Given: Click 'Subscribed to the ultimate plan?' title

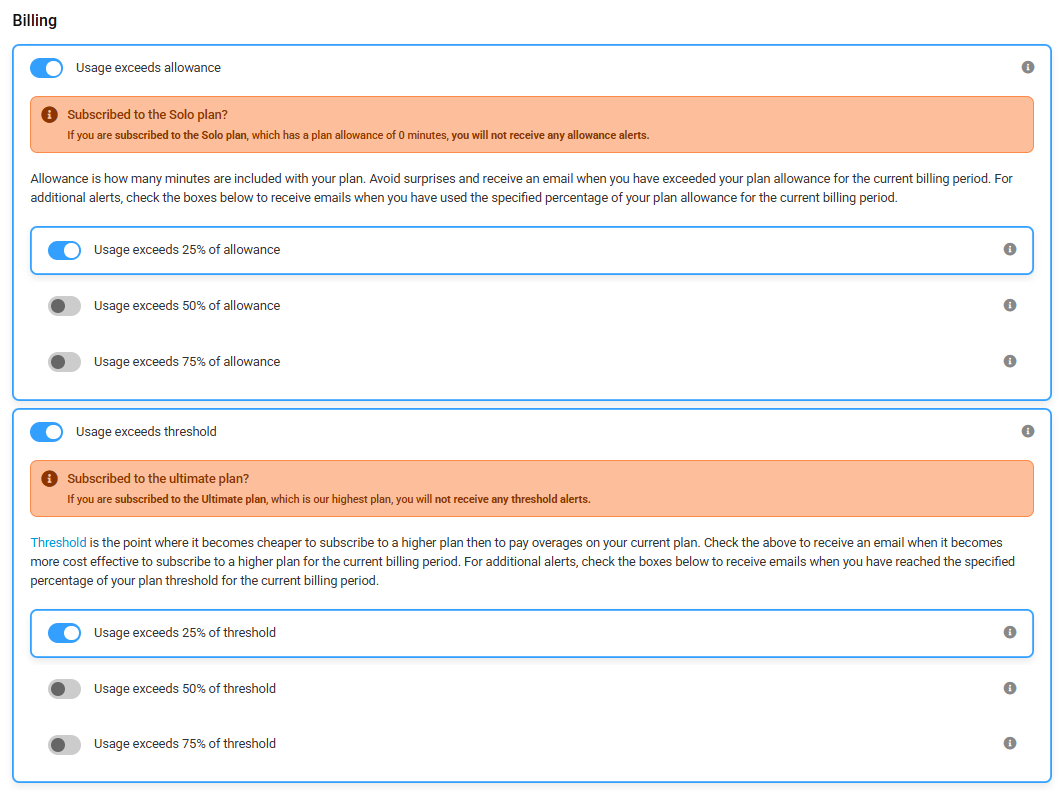Looking at the screenshot, I should click(158, 478).
